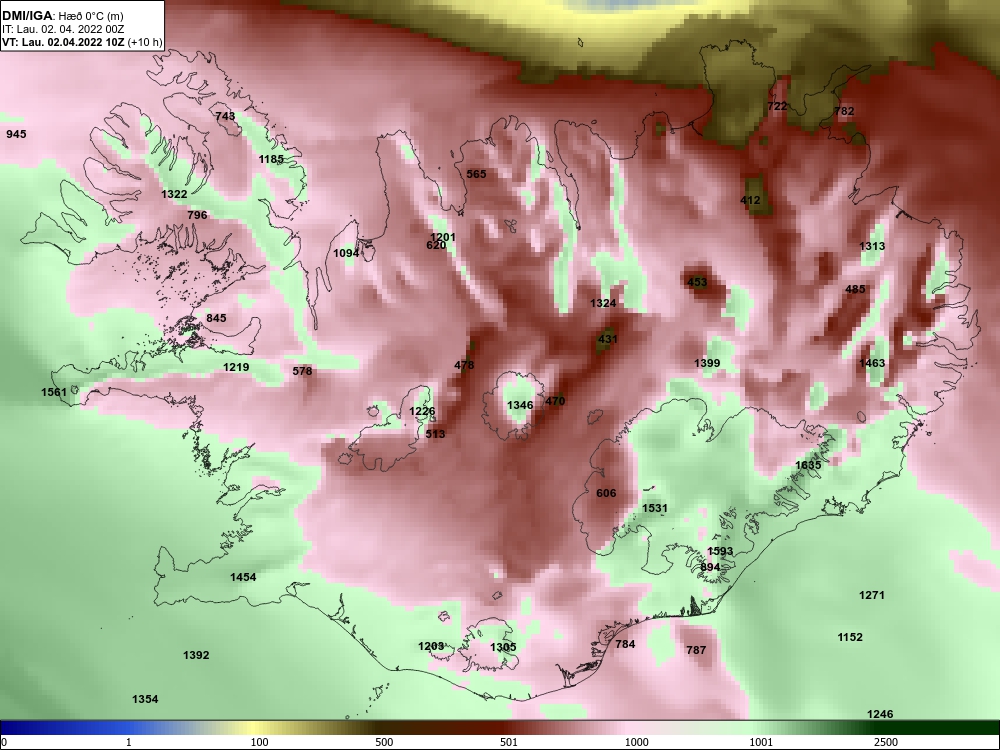Select the valid time line 'VT: Lau. 02.04.2022 10Z'

(x=64, y=43)
